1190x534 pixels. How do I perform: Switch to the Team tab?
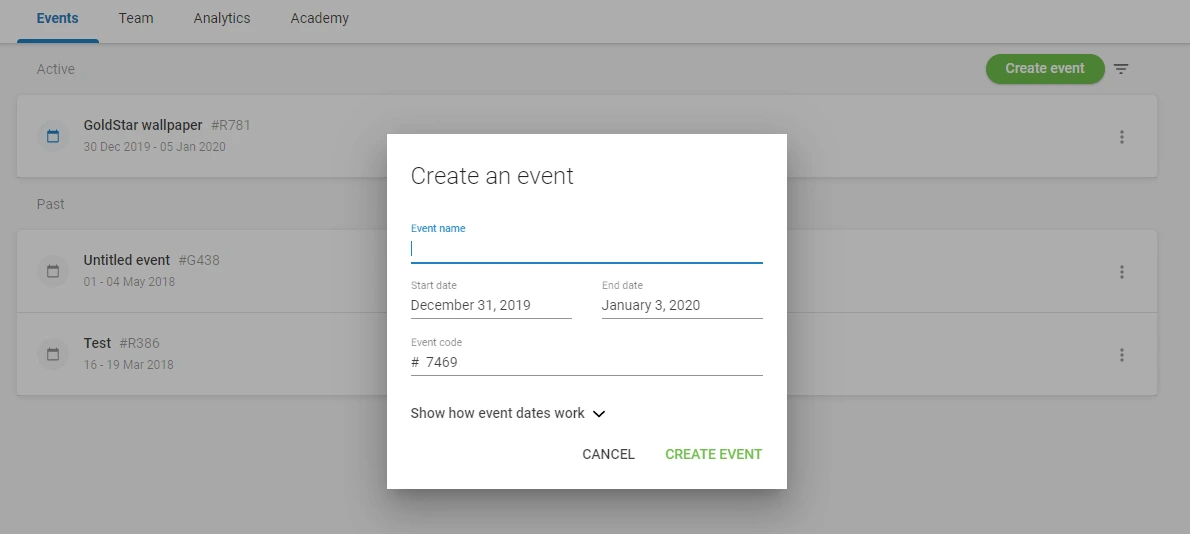[136, 18]
